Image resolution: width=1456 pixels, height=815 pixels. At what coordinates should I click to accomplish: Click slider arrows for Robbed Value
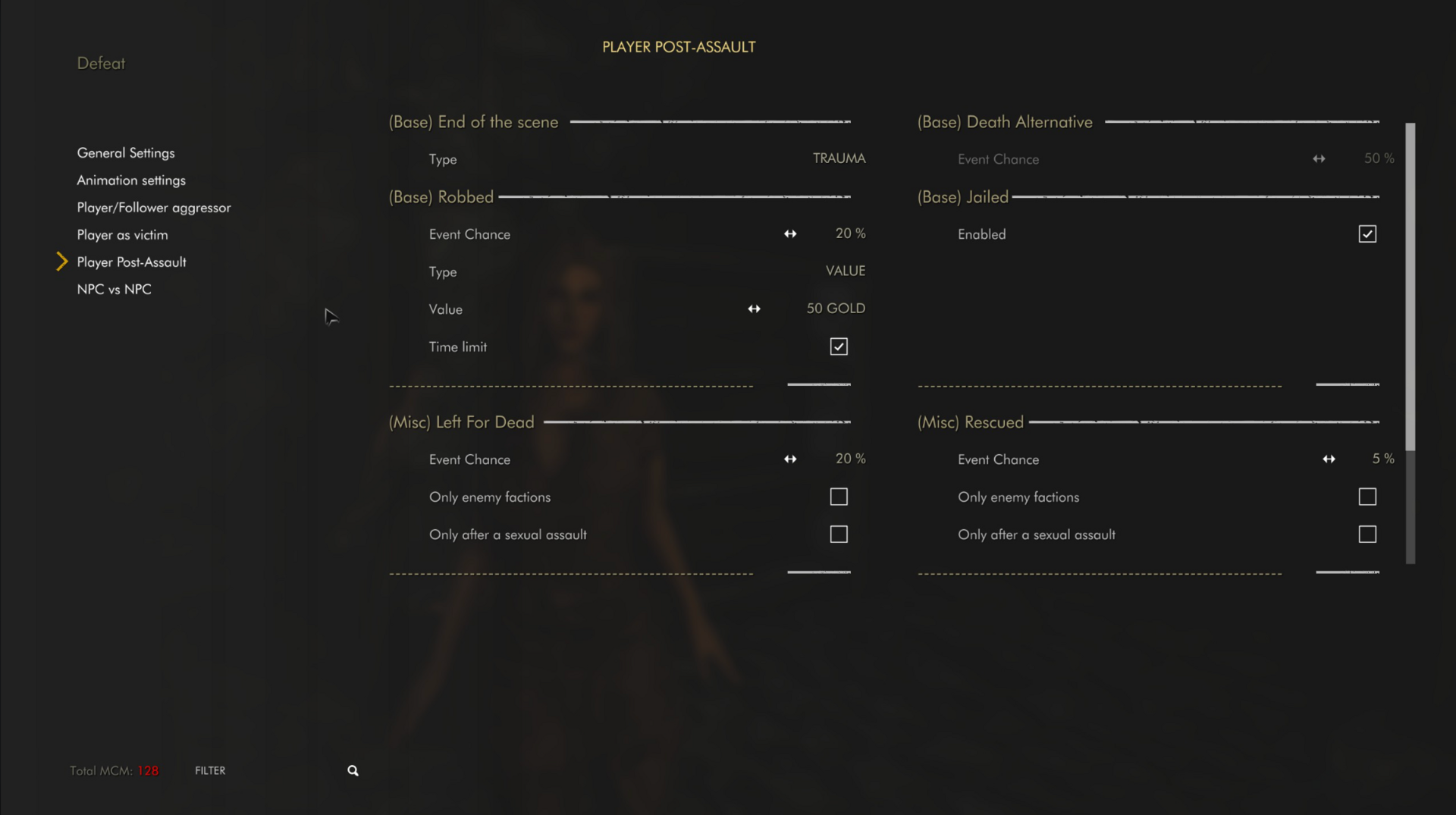[754, 309]
